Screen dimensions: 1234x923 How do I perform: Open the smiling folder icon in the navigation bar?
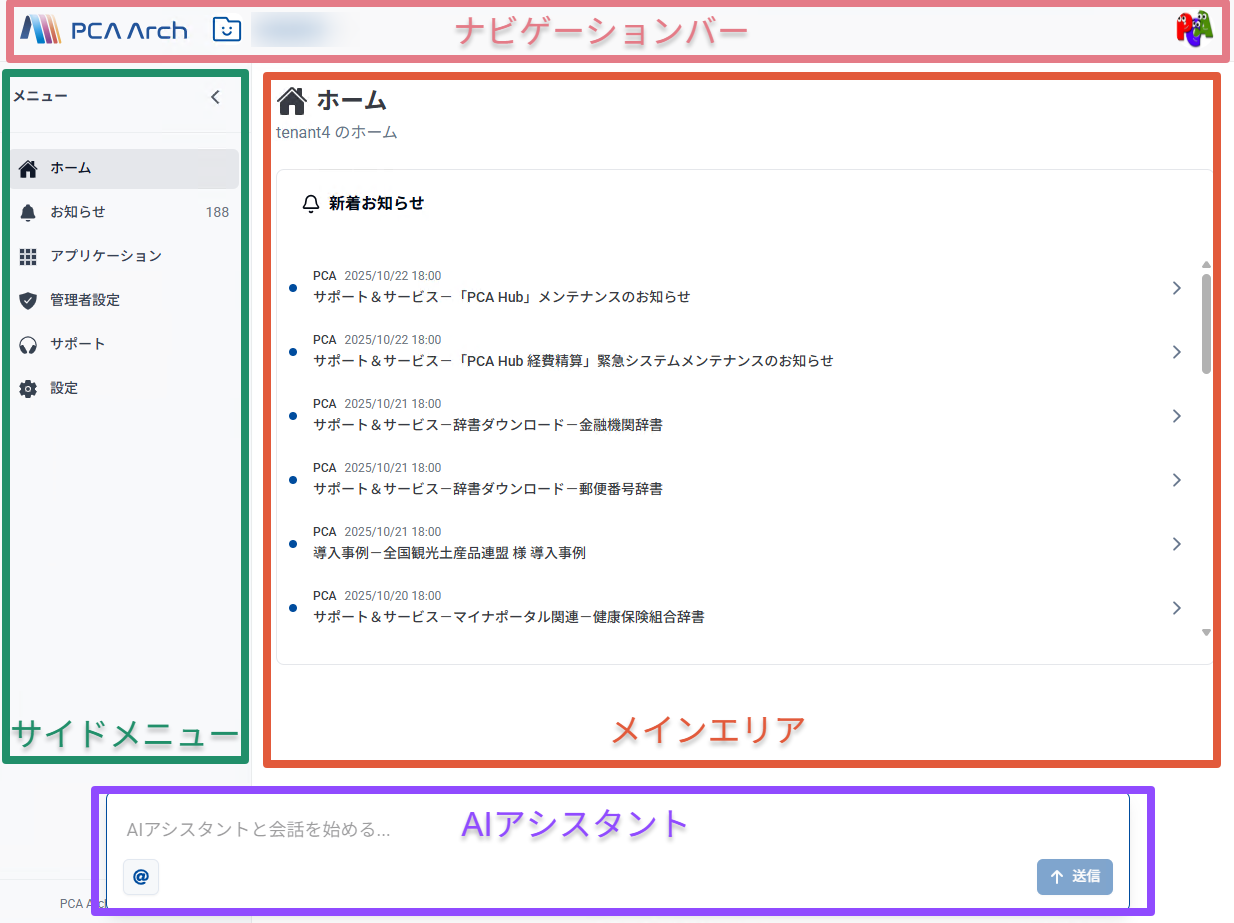coord(227,29)
